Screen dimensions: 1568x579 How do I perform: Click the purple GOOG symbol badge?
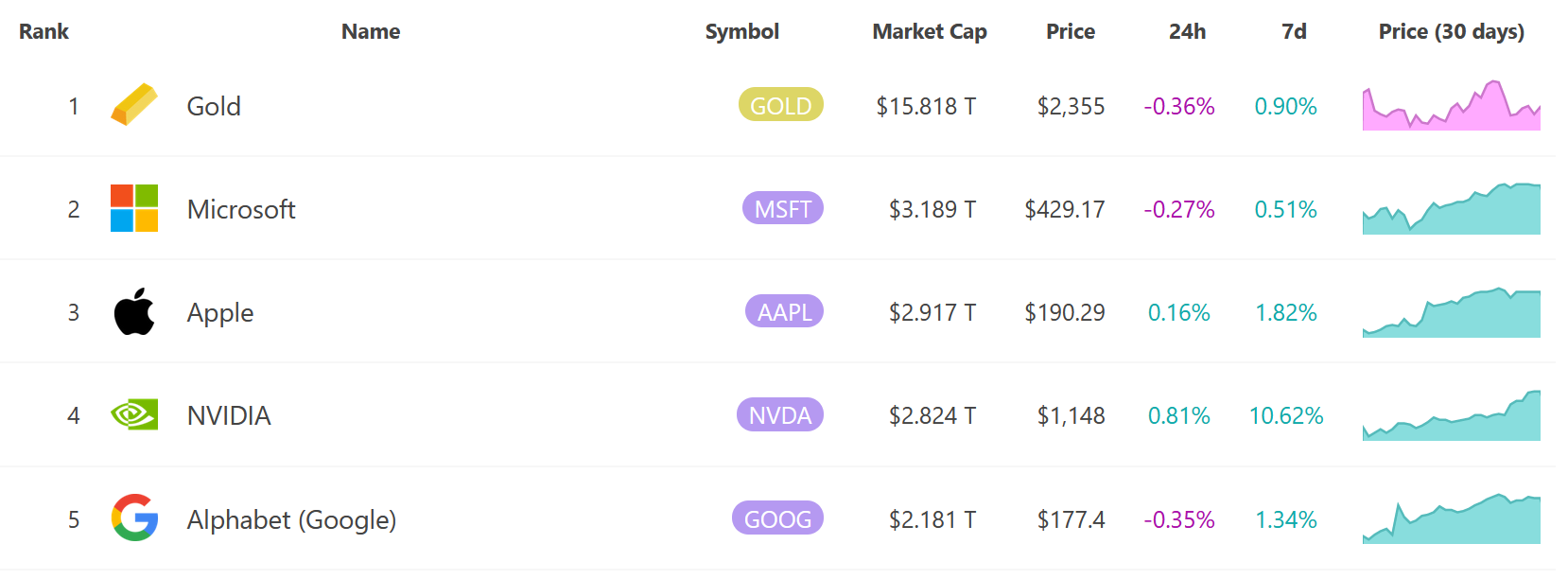[777, 518]
